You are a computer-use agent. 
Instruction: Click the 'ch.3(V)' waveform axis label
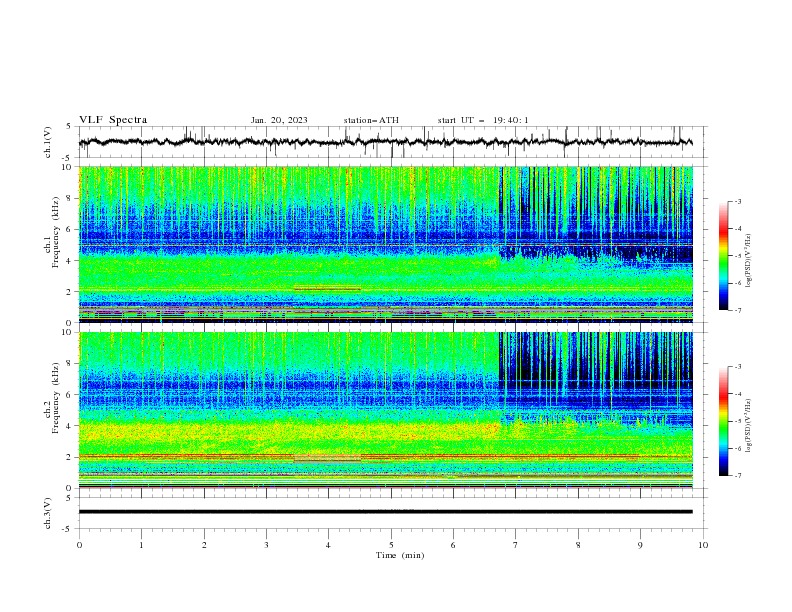[x=48, y=513]
